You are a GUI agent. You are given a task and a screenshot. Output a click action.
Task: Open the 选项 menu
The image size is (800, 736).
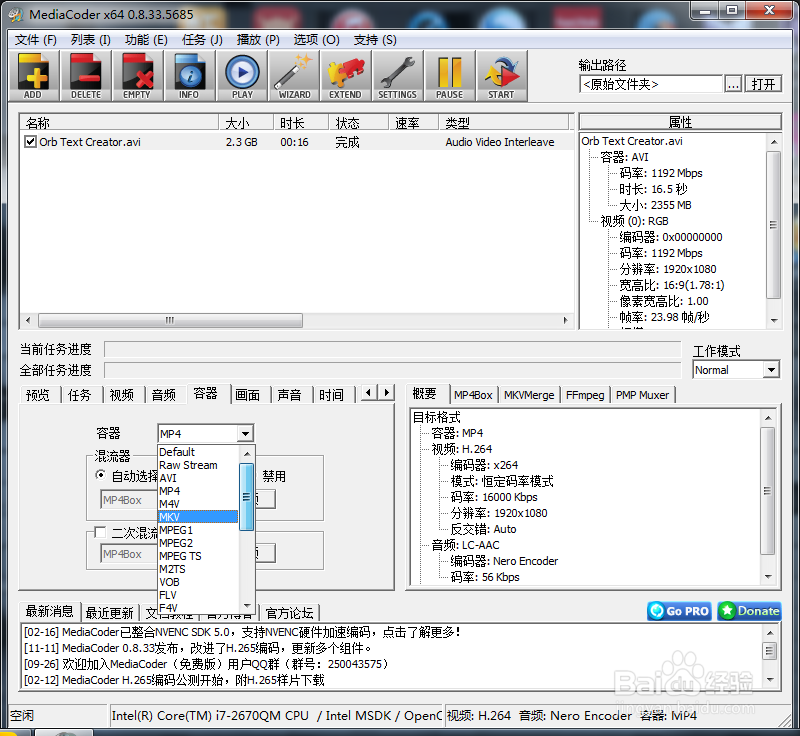[x=315, y=39]
